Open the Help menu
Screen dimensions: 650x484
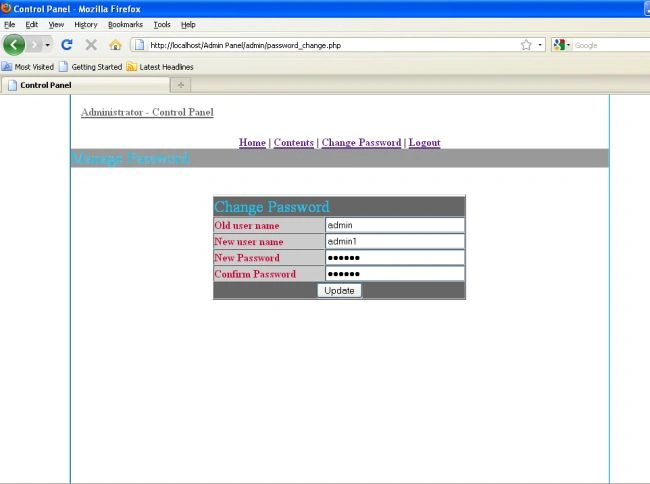click(x=188, y=25)
